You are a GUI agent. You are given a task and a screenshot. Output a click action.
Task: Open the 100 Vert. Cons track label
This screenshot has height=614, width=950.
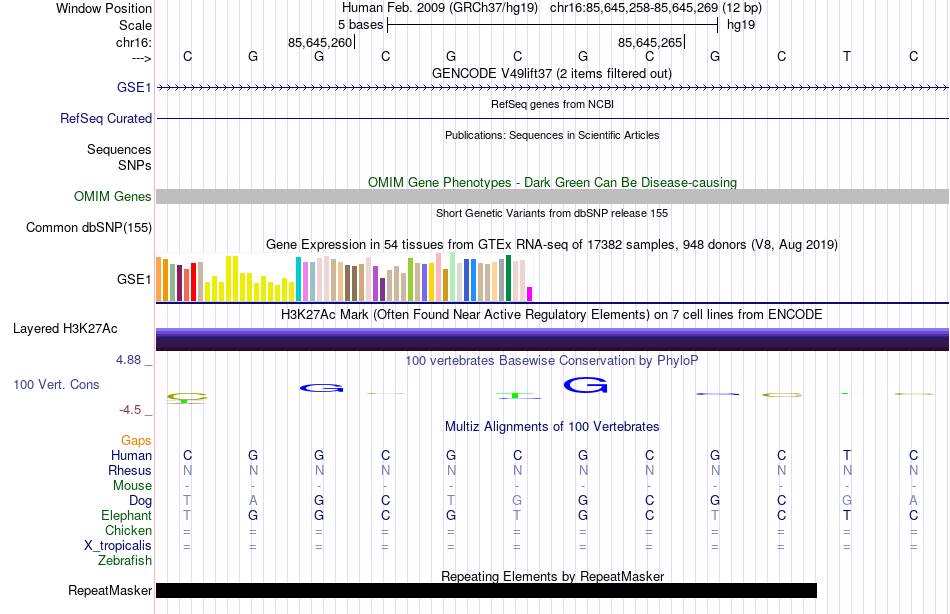click(x=56, y=384)
